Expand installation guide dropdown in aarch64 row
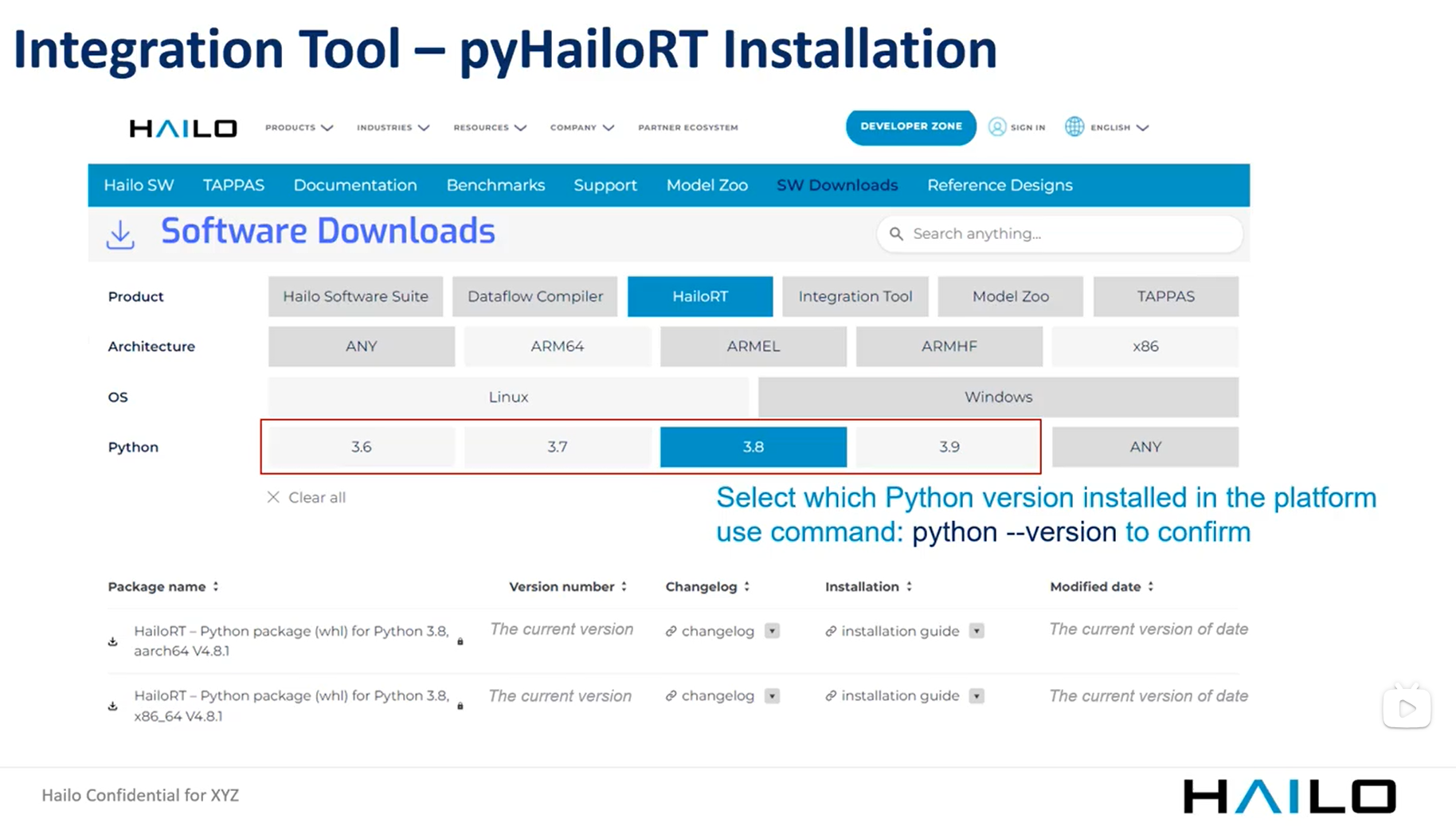 pyautogui.click(x=977, y=631)
